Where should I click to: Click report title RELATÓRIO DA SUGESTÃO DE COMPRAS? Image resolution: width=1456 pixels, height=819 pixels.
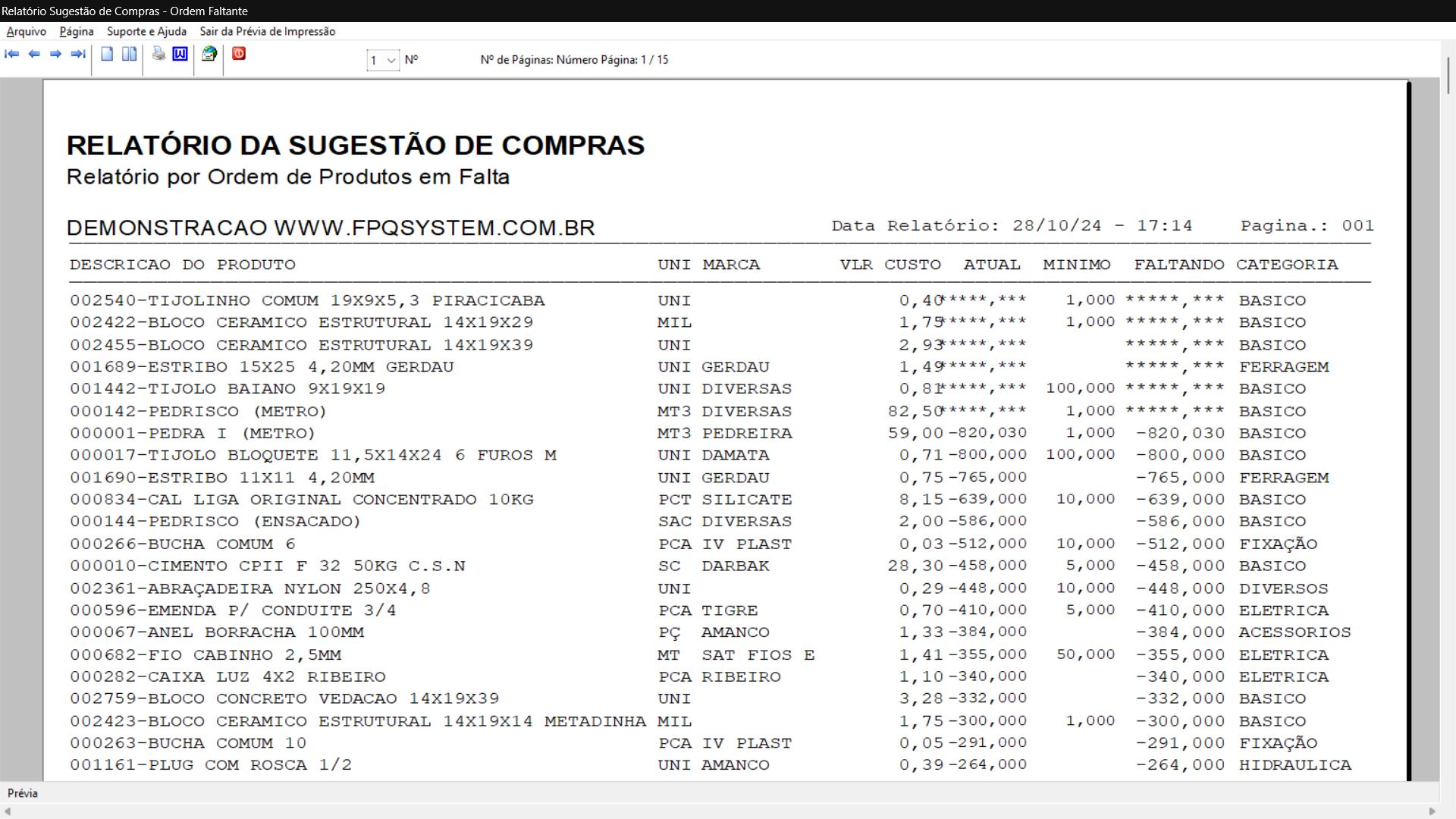[x=356, y=145]
